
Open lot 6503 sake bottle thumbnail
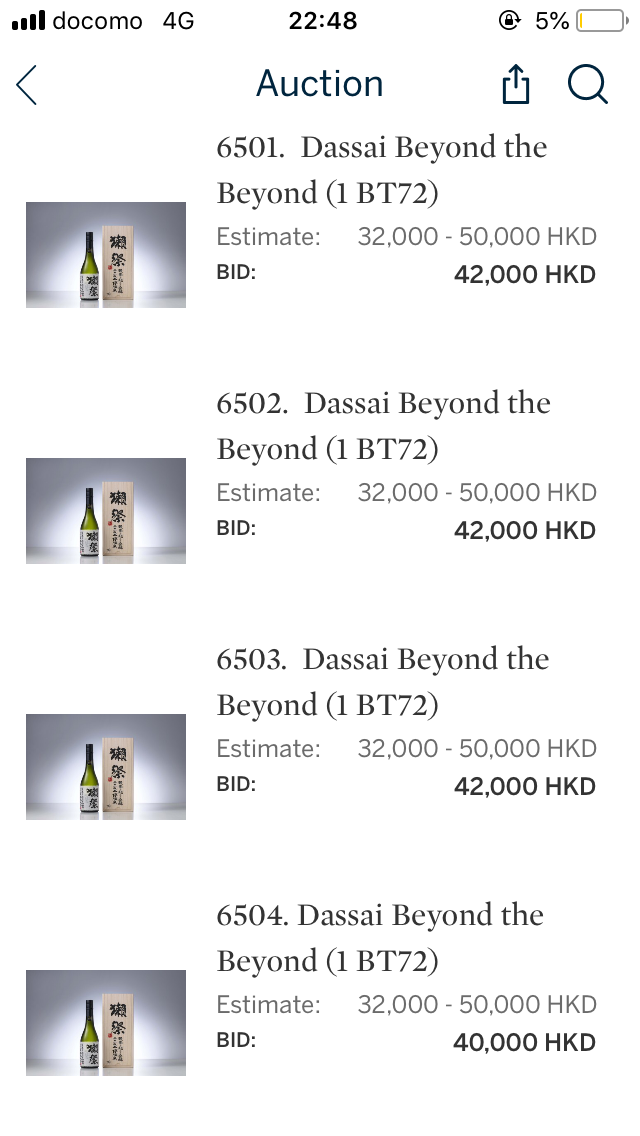[x=106, y=766]
